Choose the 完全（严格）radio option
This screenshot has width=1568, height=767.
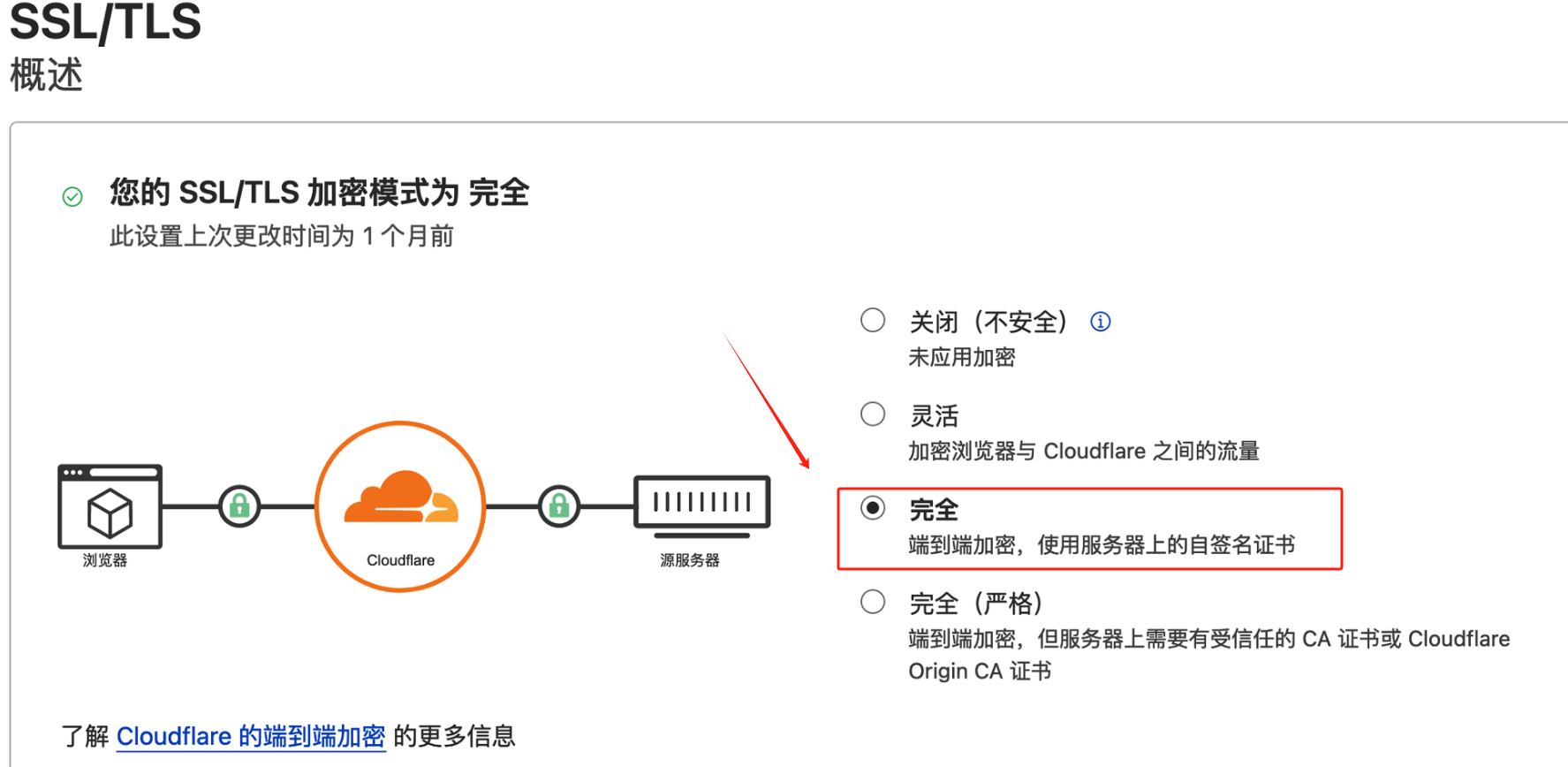pyautogui.click(x=873, y=602)
